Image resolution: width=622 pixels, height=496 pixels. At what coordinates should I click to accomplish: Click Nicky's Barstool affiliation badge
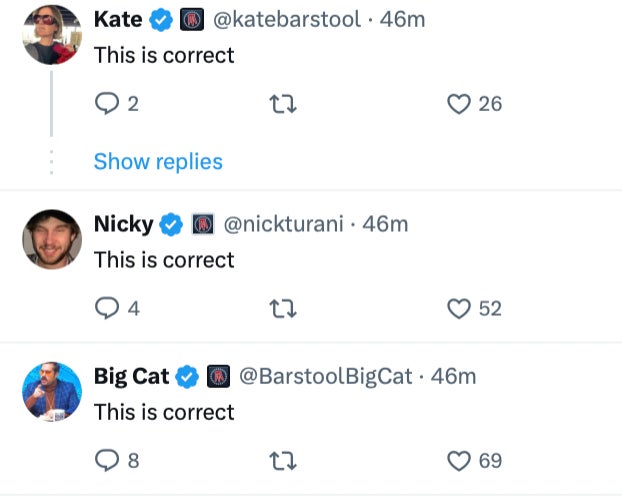[203, 224]
